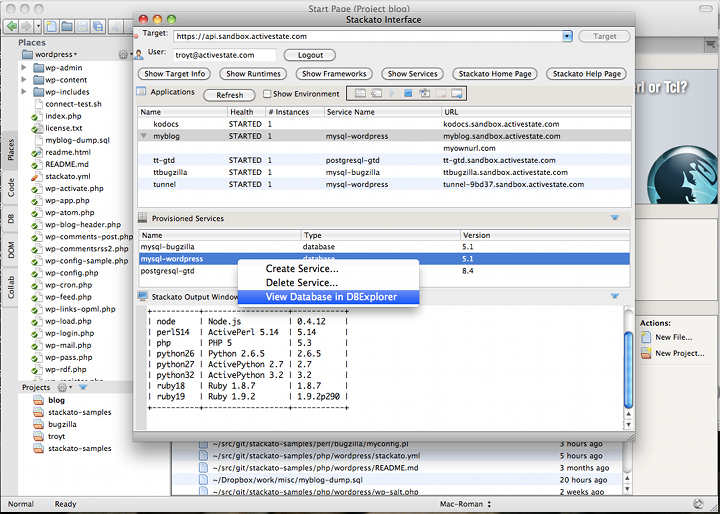Click the Stackato Output Window monitor icon
The image size is (720, 514).
pos(142,297)
